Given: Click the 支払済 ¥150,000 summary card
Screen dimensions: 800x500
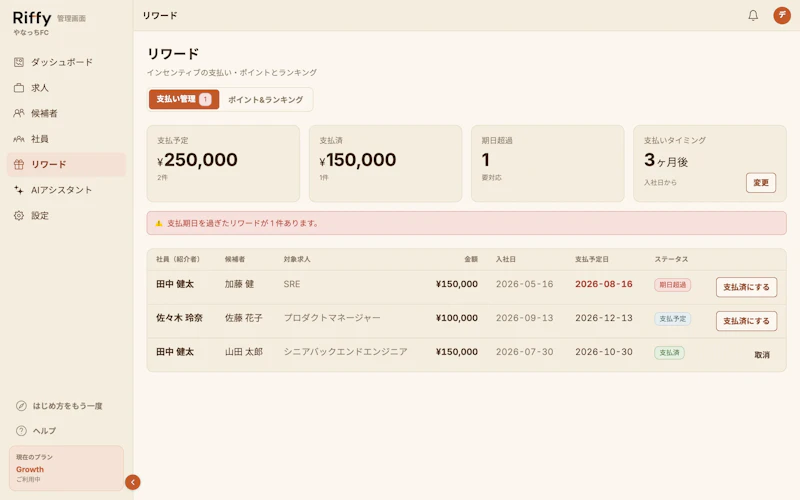Looking at the screenshot, I should [x=385, y=163].
